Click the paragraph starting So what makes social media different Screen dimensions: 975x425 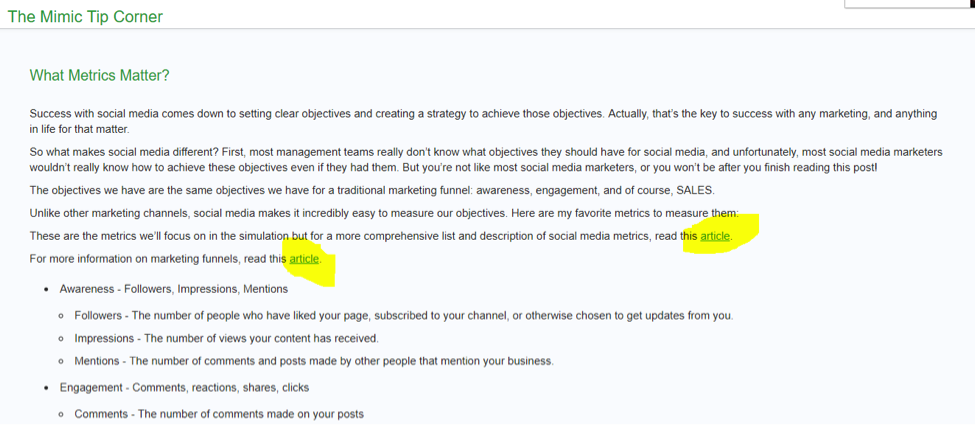click(486, 159)
